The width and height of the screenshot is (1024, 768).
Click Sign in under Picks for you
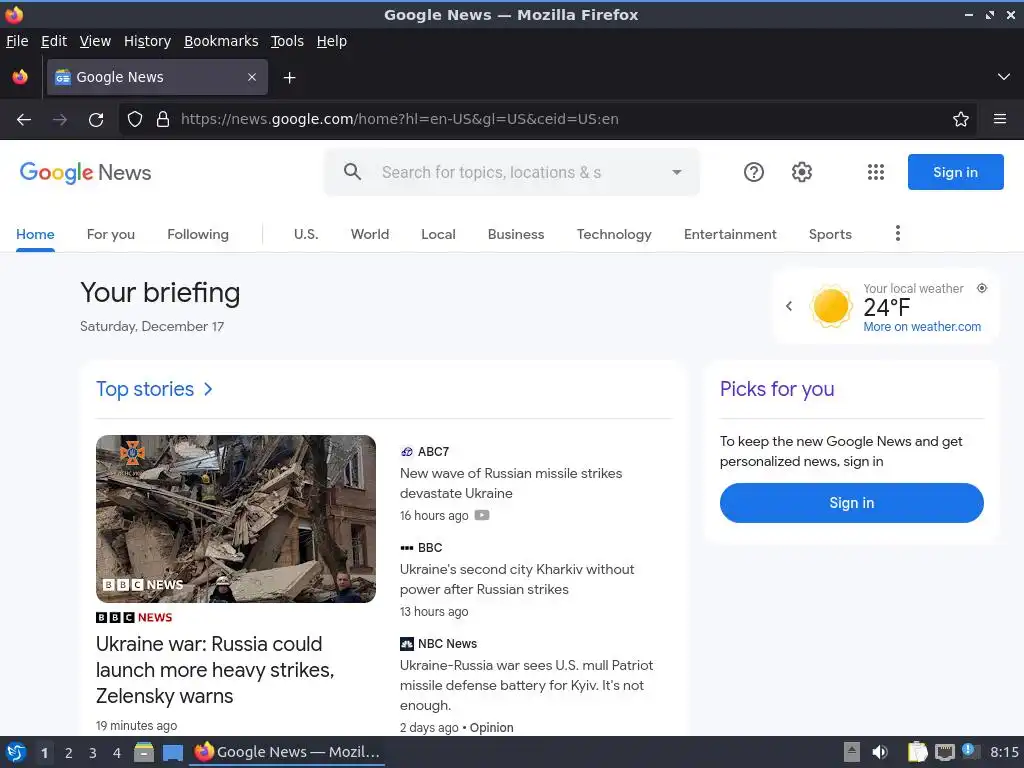(x=852, y=503)
